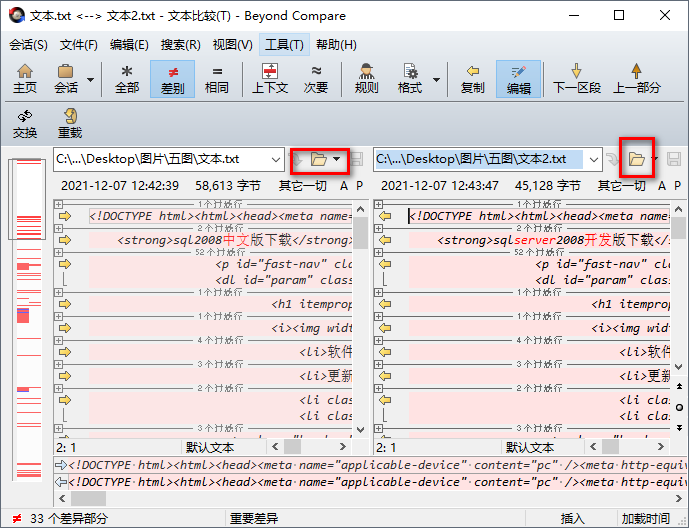Screen dimensions: 689x528
Task: Jump to 下一区段 next section
Action: [577, 79]
